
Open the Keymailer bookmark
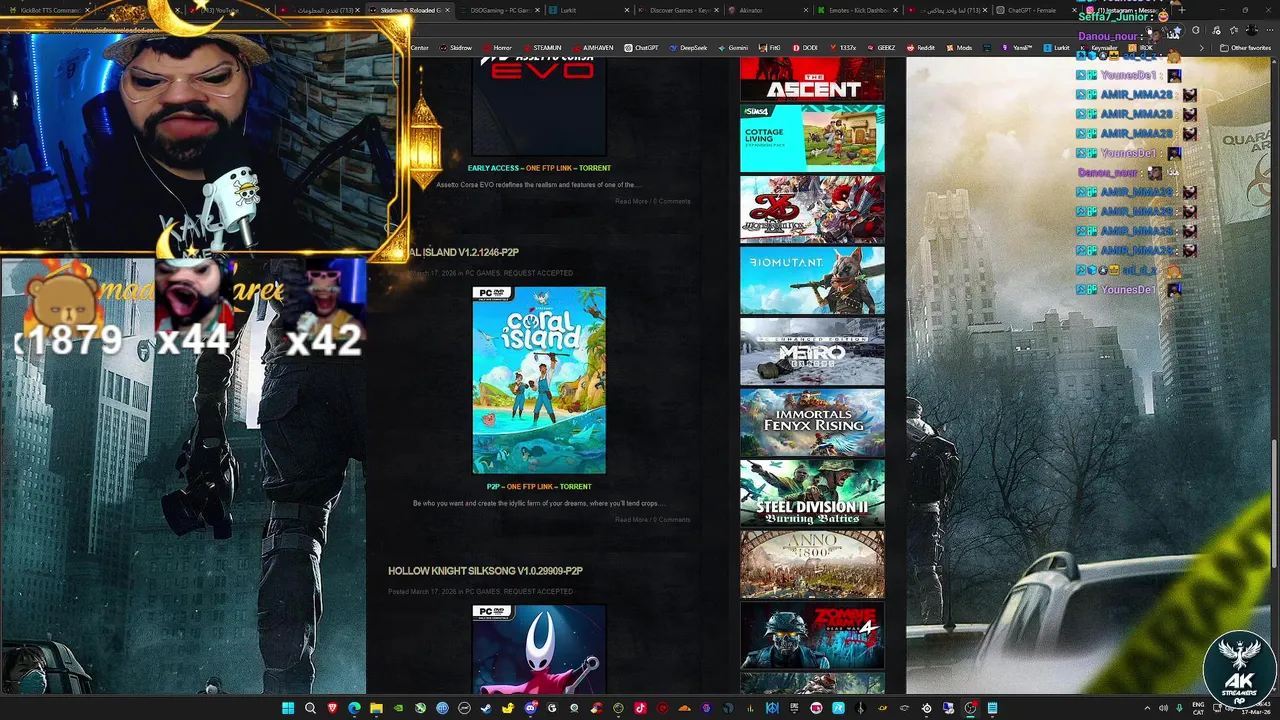pyautogui.click(x=1100, y=48)
